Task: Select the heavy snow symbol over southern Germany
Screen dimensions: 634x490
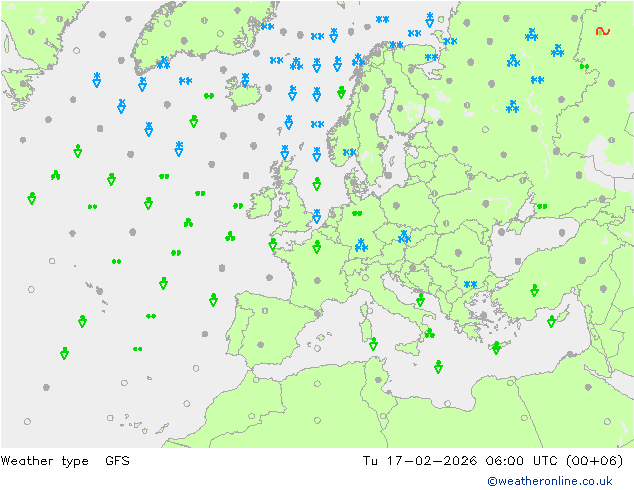Action: point(361,245)
